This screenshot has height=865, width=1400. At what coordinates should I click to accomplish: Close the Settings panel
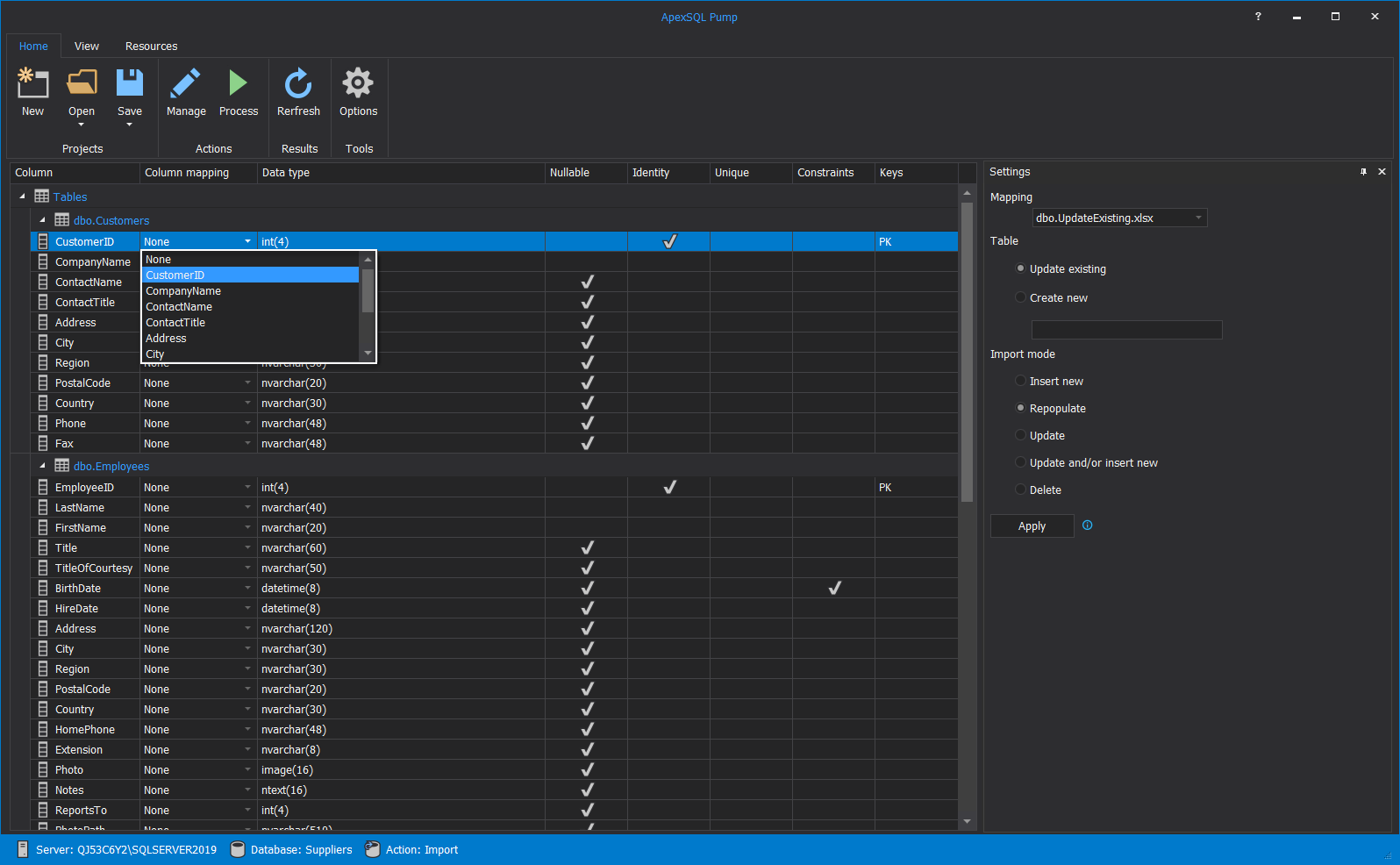pyautogui.click(x=1382, y=172)
